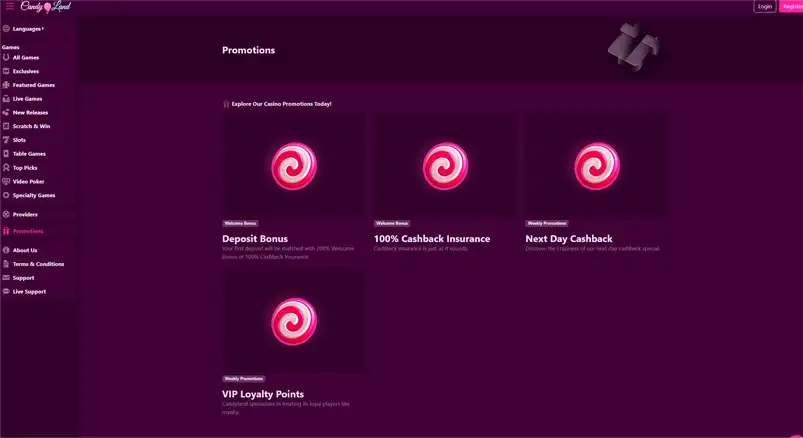Click the Slots icon in sidebar
Viewport: 803px width, 438px height.
coord(6,140)
